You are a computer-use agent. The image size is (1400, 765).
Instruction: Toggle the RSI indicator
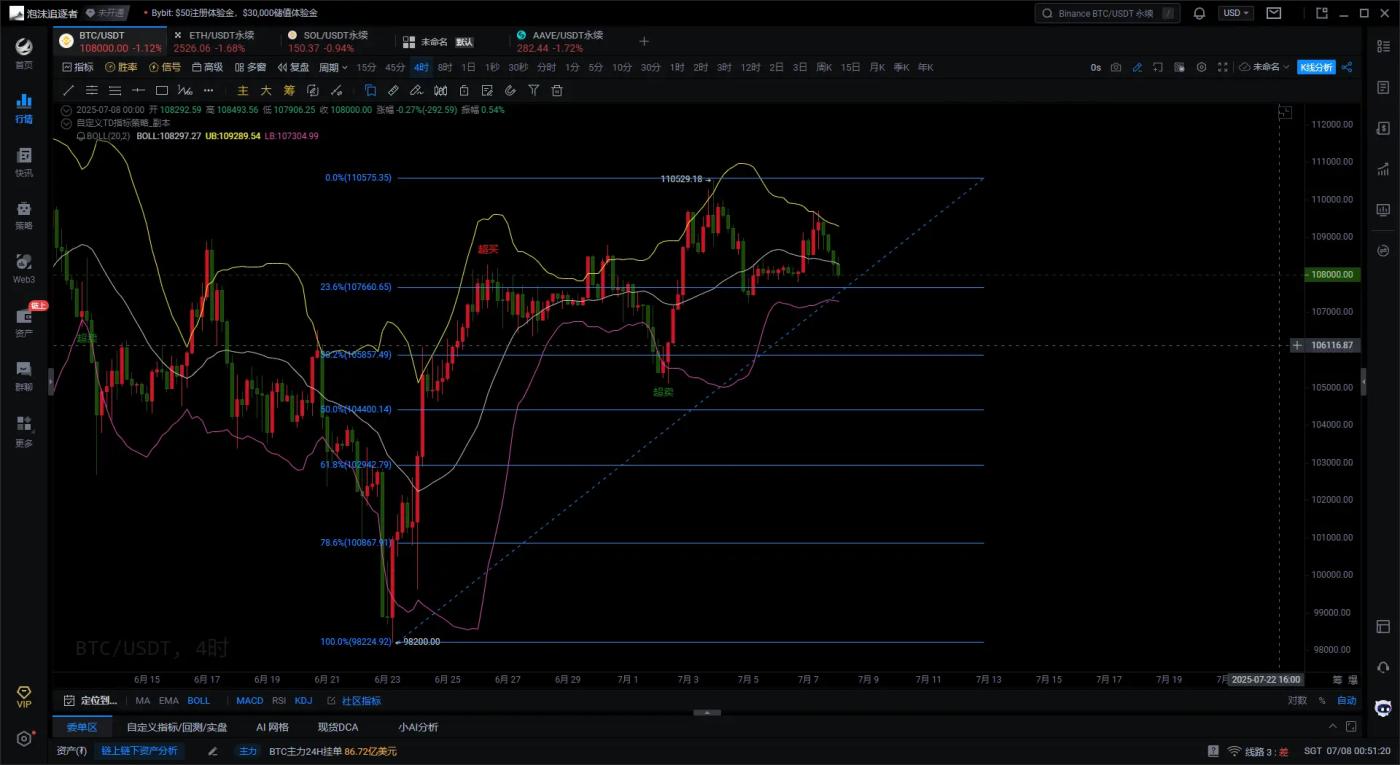click(x=279, y=701)
